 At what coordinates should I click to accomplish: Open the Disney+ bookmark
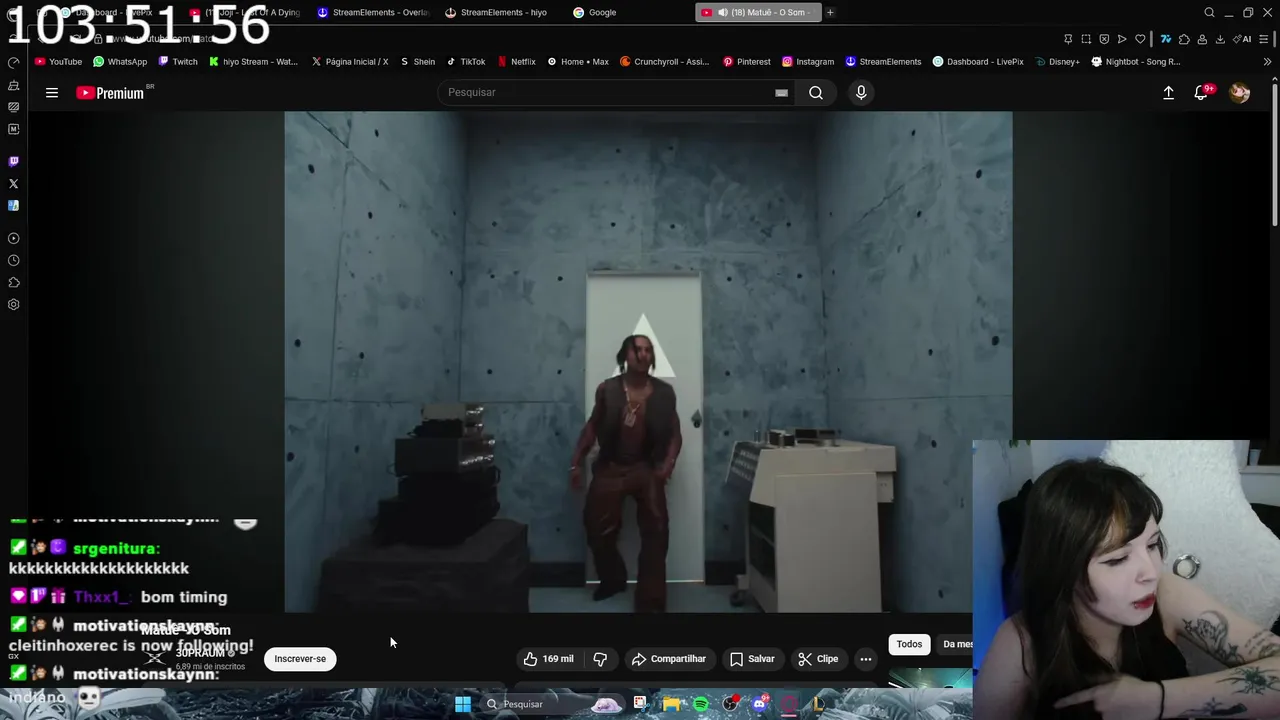click(x=1057, y=61)
